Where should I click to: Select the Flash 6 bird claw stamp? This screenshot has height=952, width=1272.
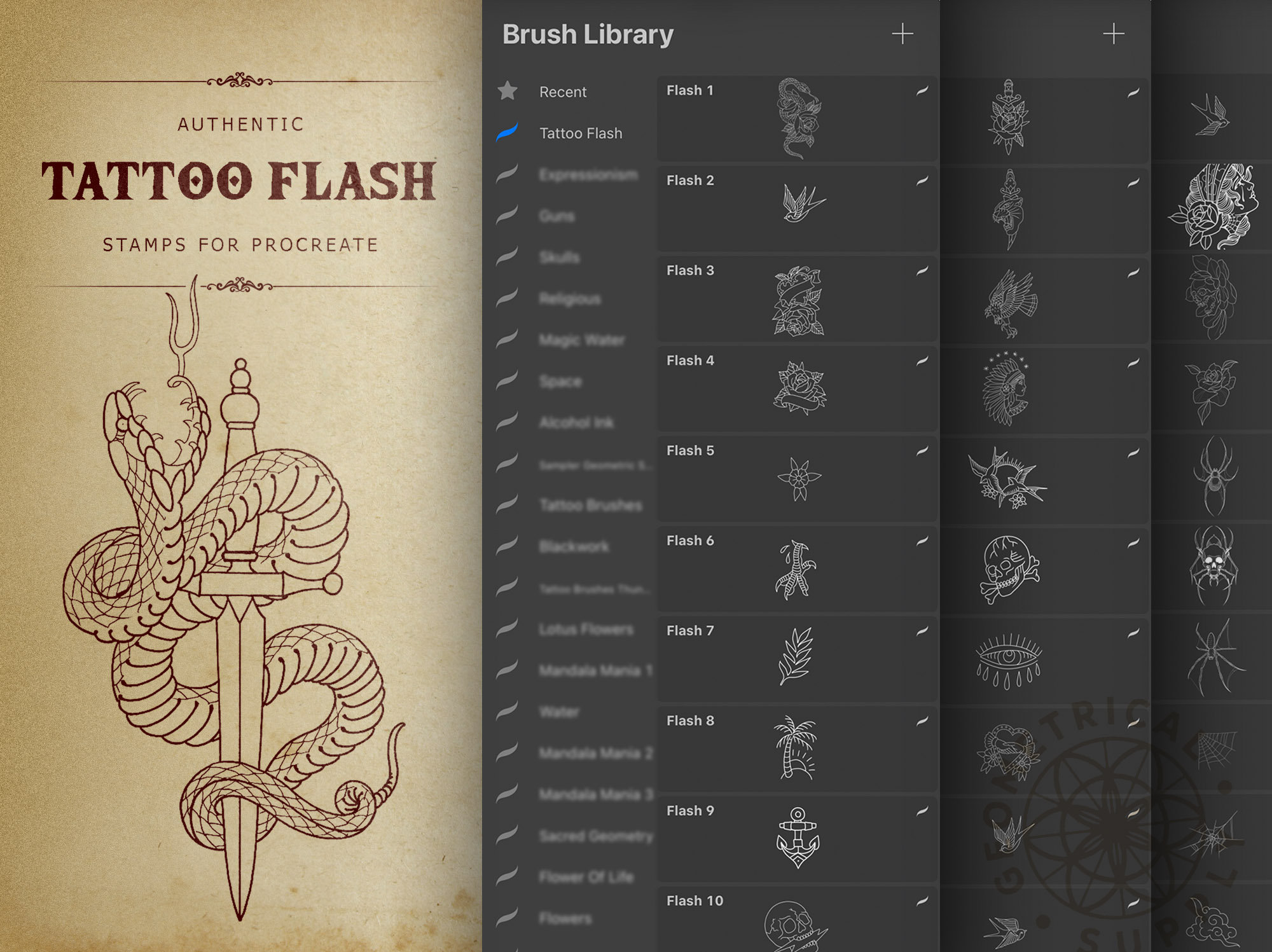coord(798,569)
